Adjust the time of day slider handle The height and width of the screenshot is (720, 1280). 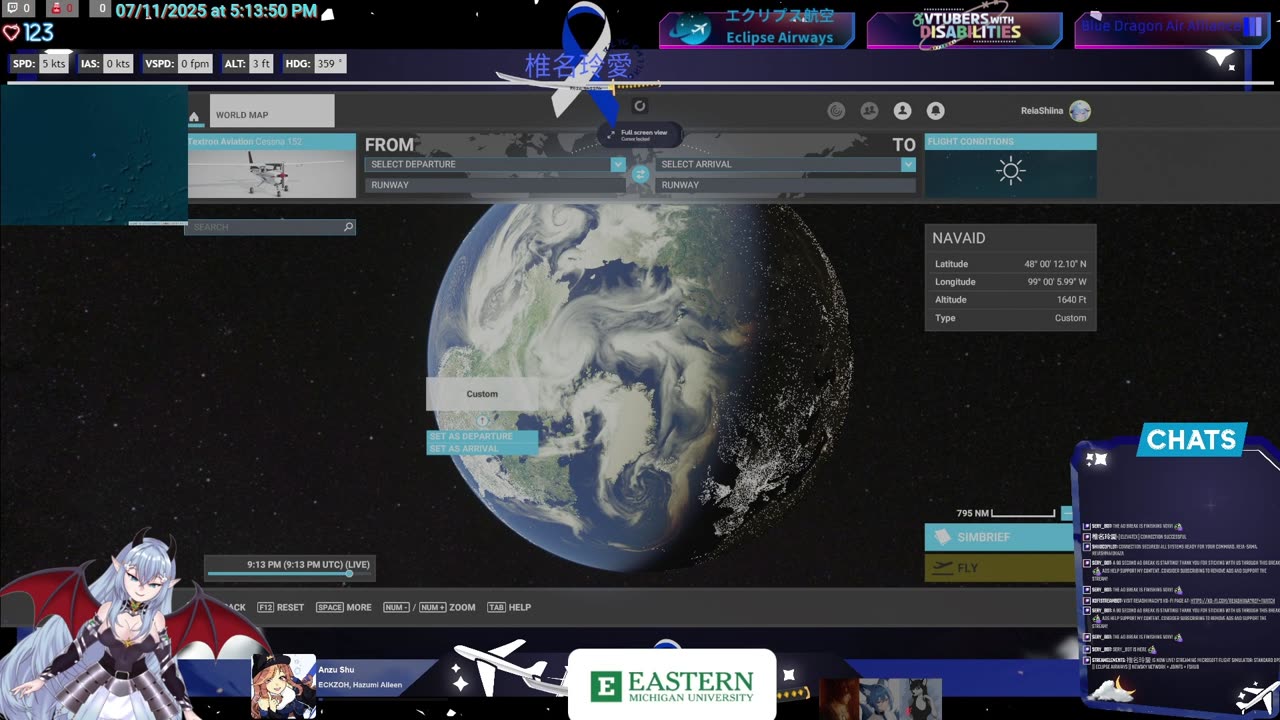coord(349,574)
